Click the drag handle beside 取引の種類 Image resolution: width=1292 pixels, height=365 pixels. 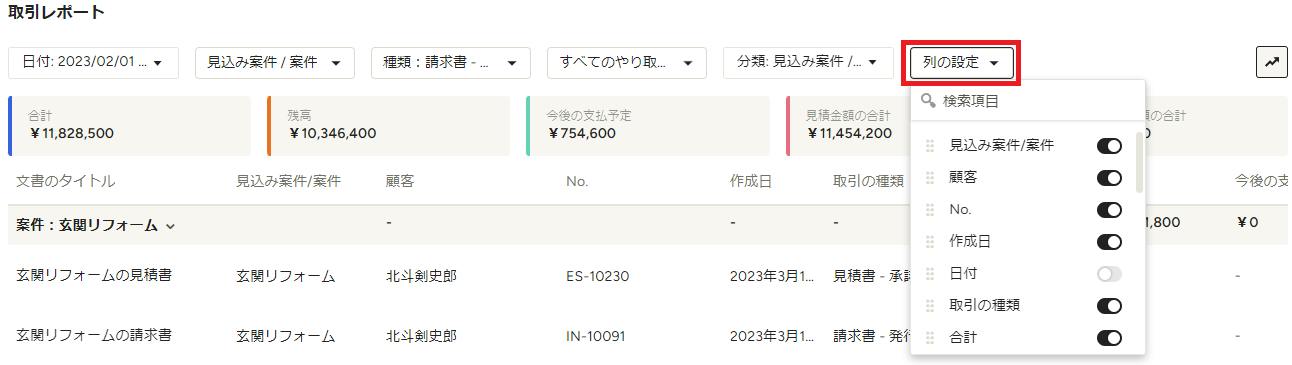(930, 306)
